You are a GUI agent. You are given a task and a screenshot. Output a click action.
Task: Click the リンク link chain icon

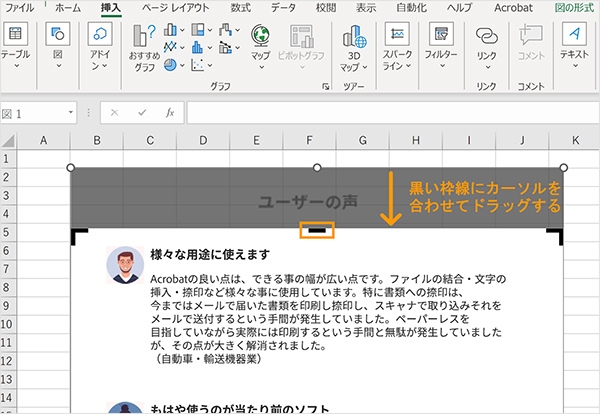[x=487, y=36]
